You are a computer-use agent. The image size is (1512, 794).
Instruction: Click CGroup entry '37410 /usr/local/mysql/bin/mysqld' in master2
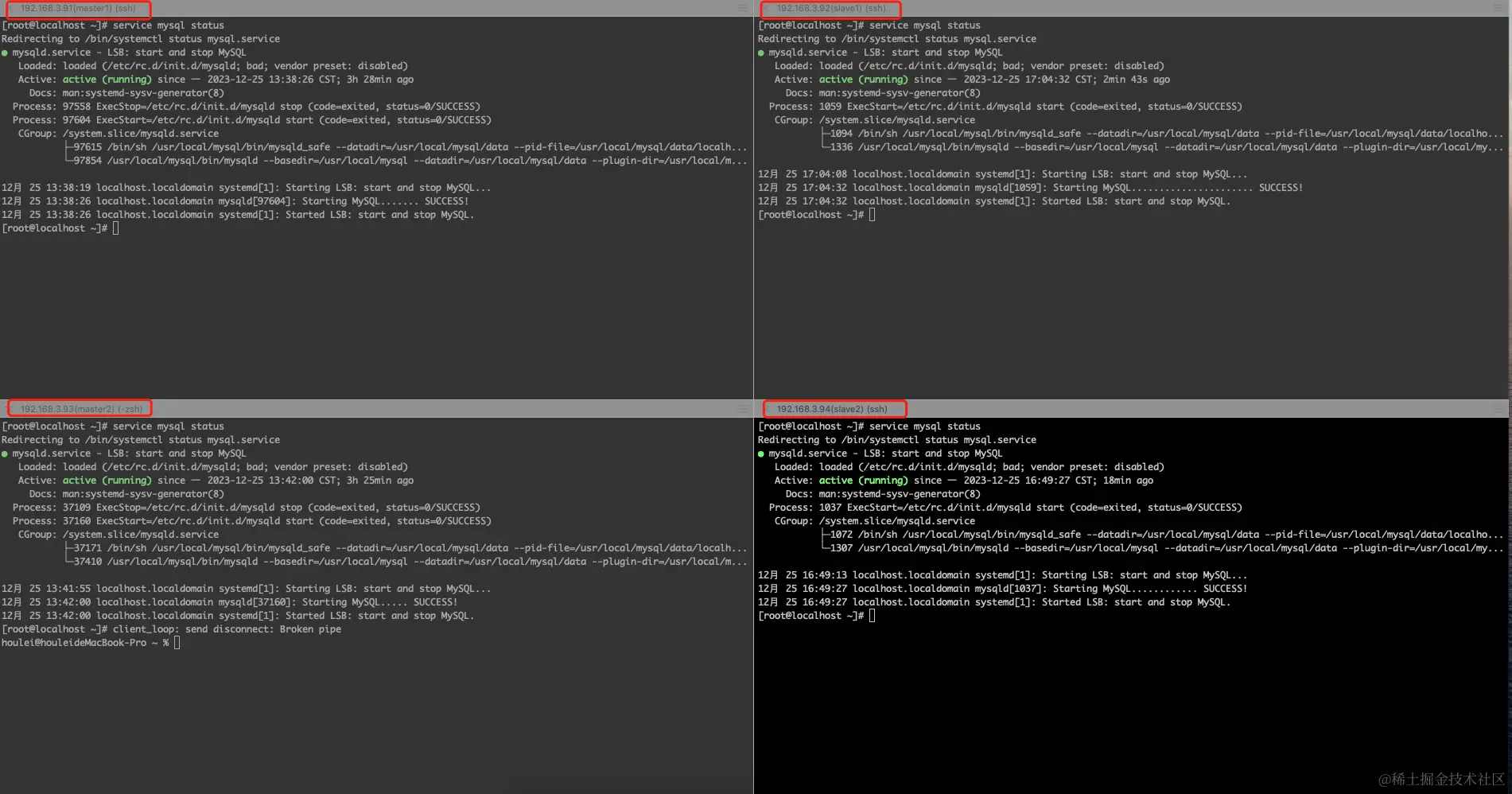(x=406, y=562)
